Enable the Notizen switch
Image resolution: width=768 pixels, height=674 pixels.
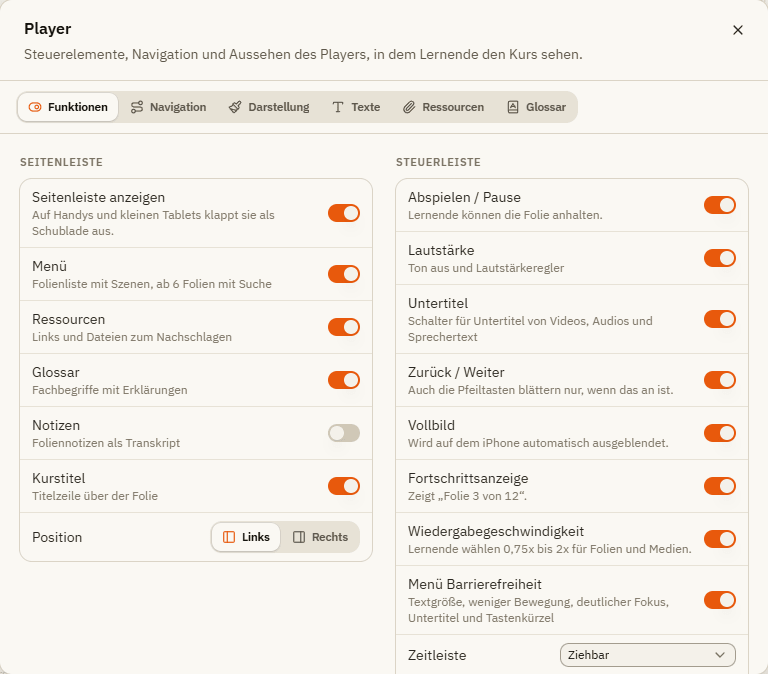click(344, 433)
